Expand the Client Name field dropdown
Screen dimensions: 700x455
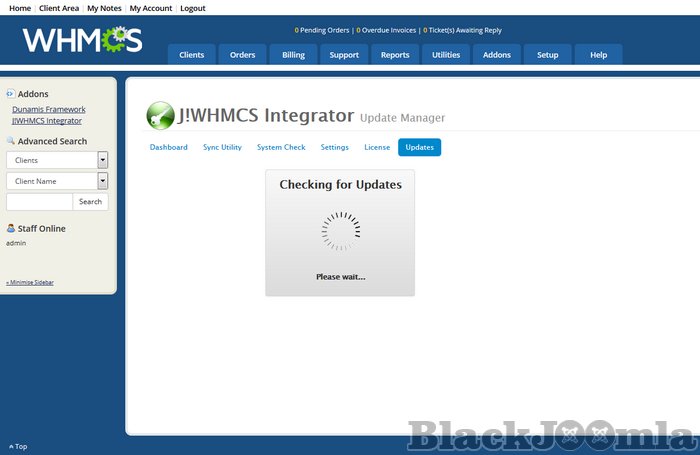click(102, 181)
